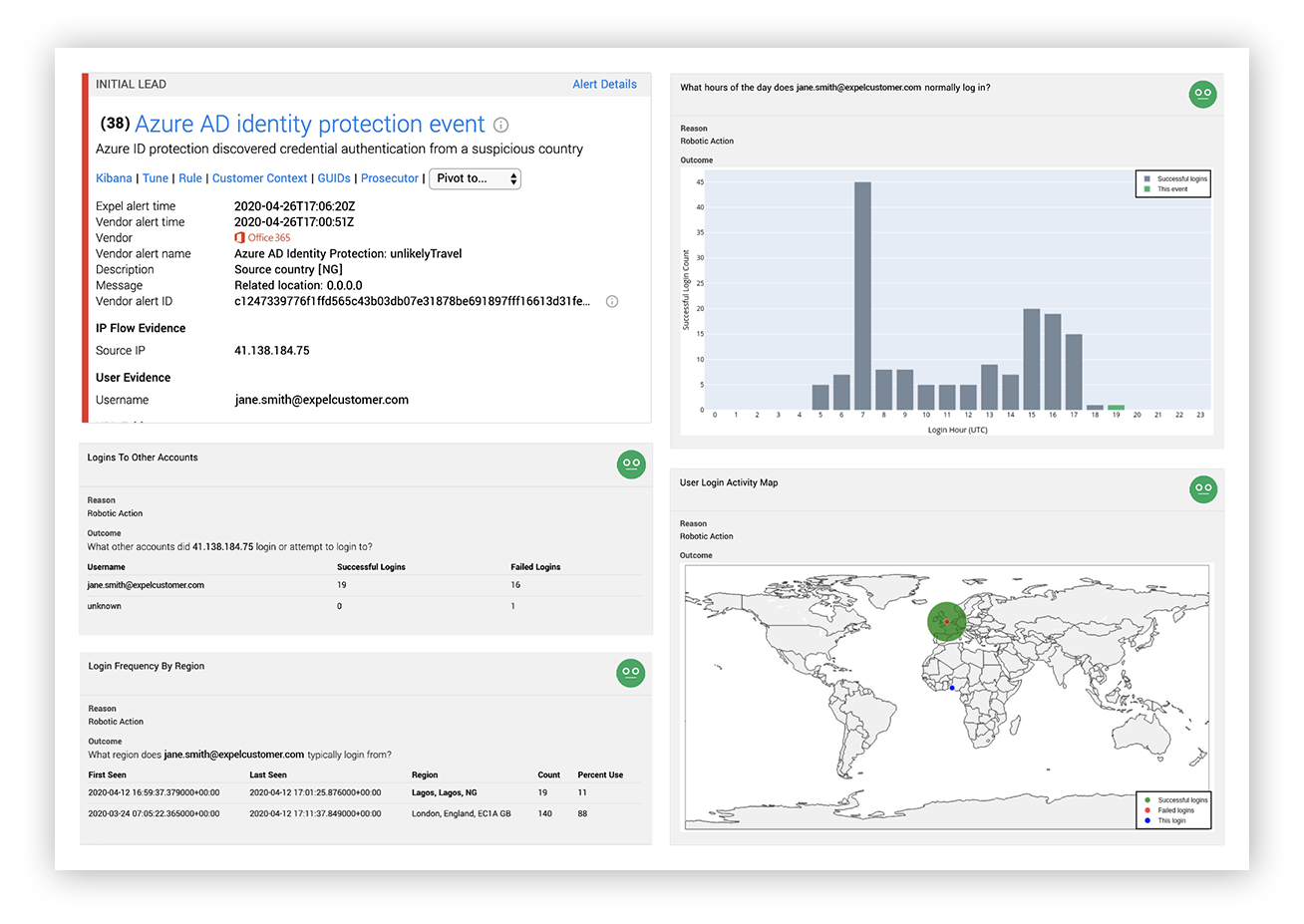The height and width of the screenshot is (924, 1304).
Task: Click the User Login Activity Map panel title
Action: click(729, 482)
